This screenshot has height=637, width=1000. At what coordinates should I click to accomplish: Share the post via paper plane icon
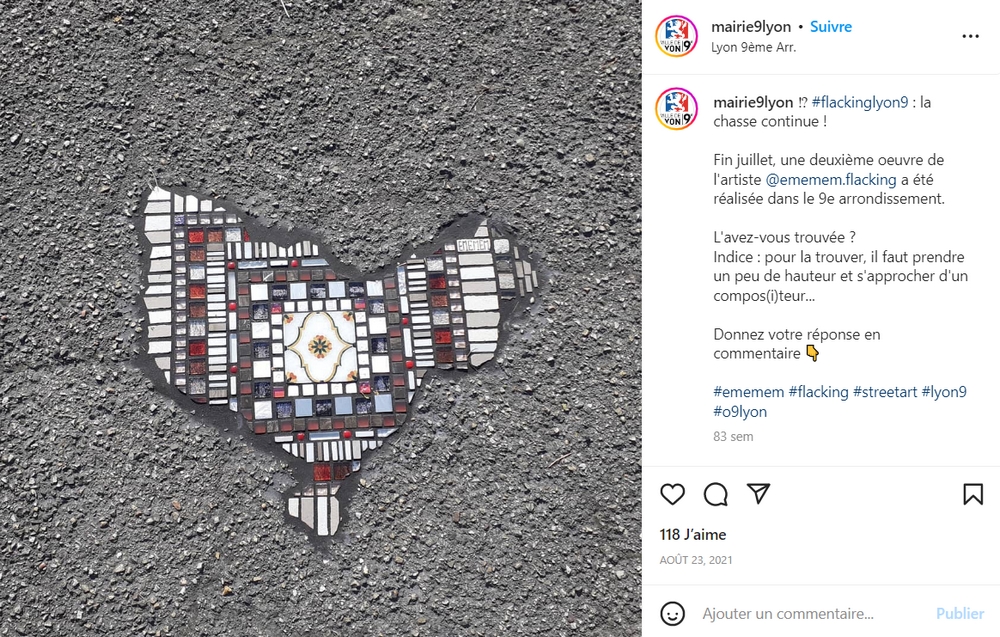pos(758,494)
